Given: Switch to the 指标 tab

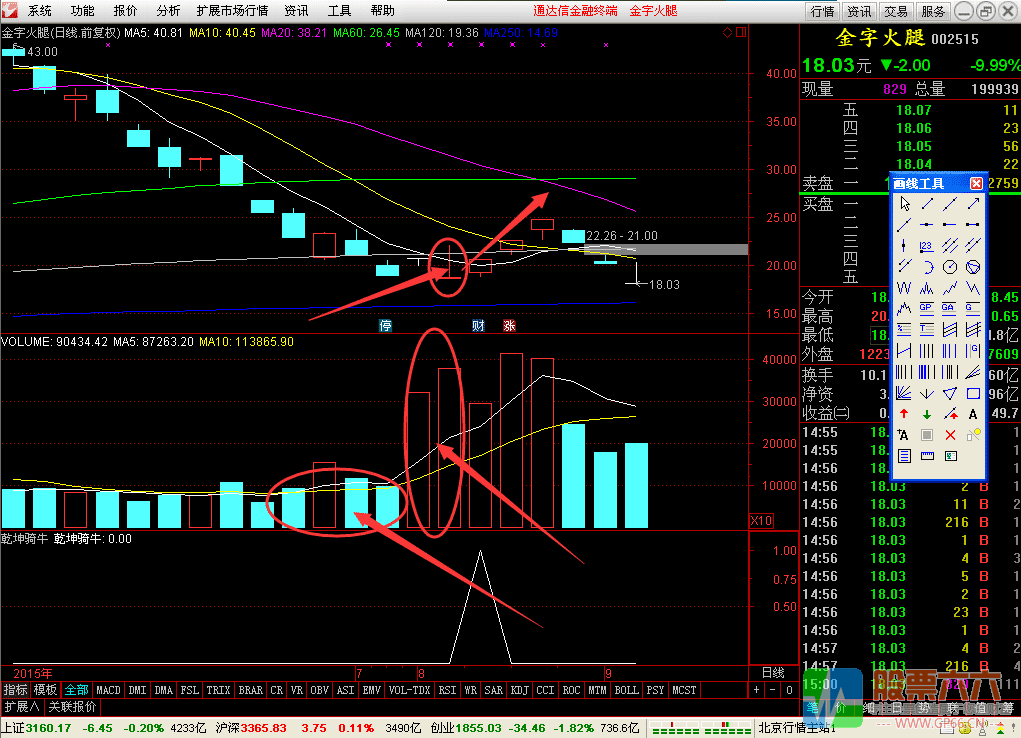Looking at the screenshot, I should click(16, 690).
